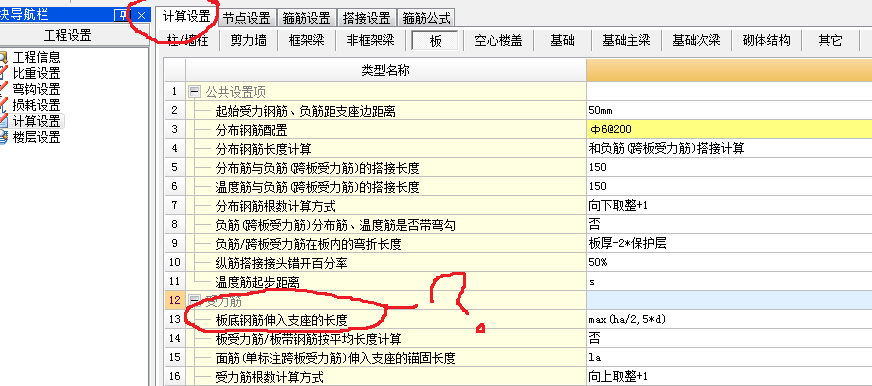The width and height of the screenshot is (872, 386).
Task: Select the row 分布钢筋配置
Action: pyautogui.click(x=386, y=130)
